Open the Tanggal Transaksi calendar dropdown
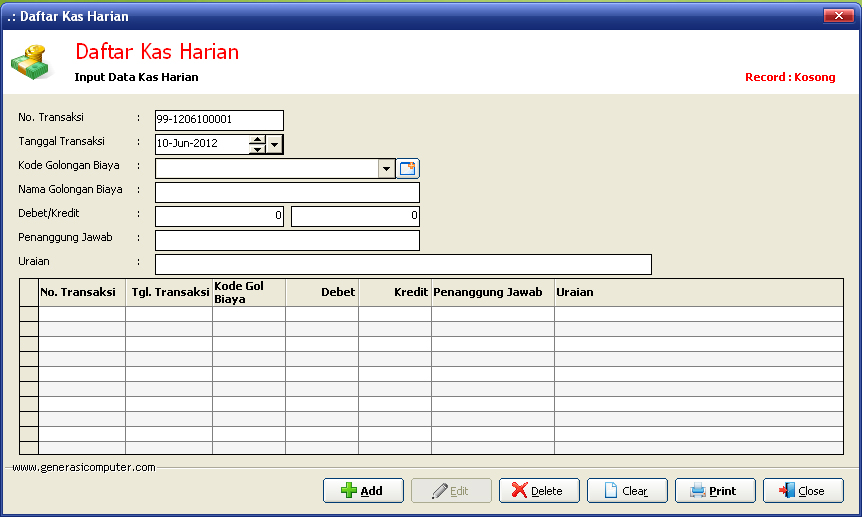 [x=275, y=144]
